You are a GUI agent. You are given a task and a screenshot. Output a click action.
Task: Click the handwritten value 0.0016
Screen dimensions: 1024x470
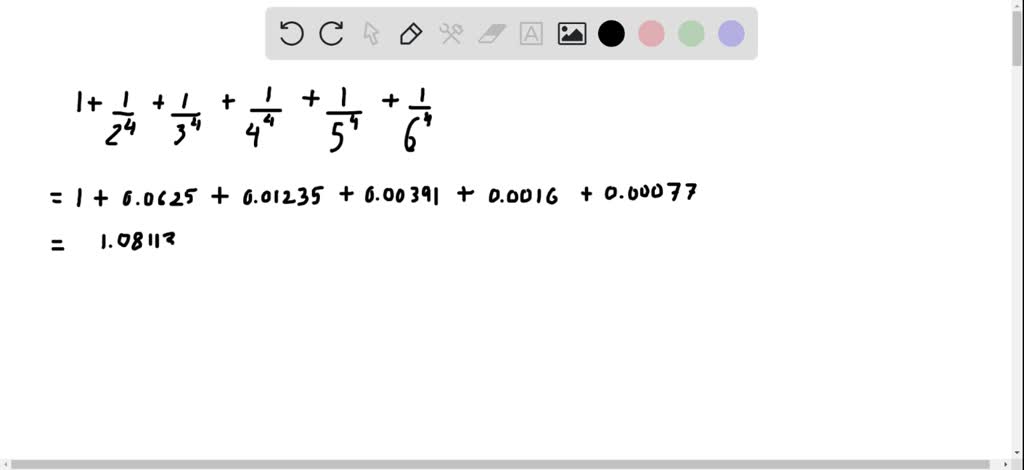click(x=523, y=196)
